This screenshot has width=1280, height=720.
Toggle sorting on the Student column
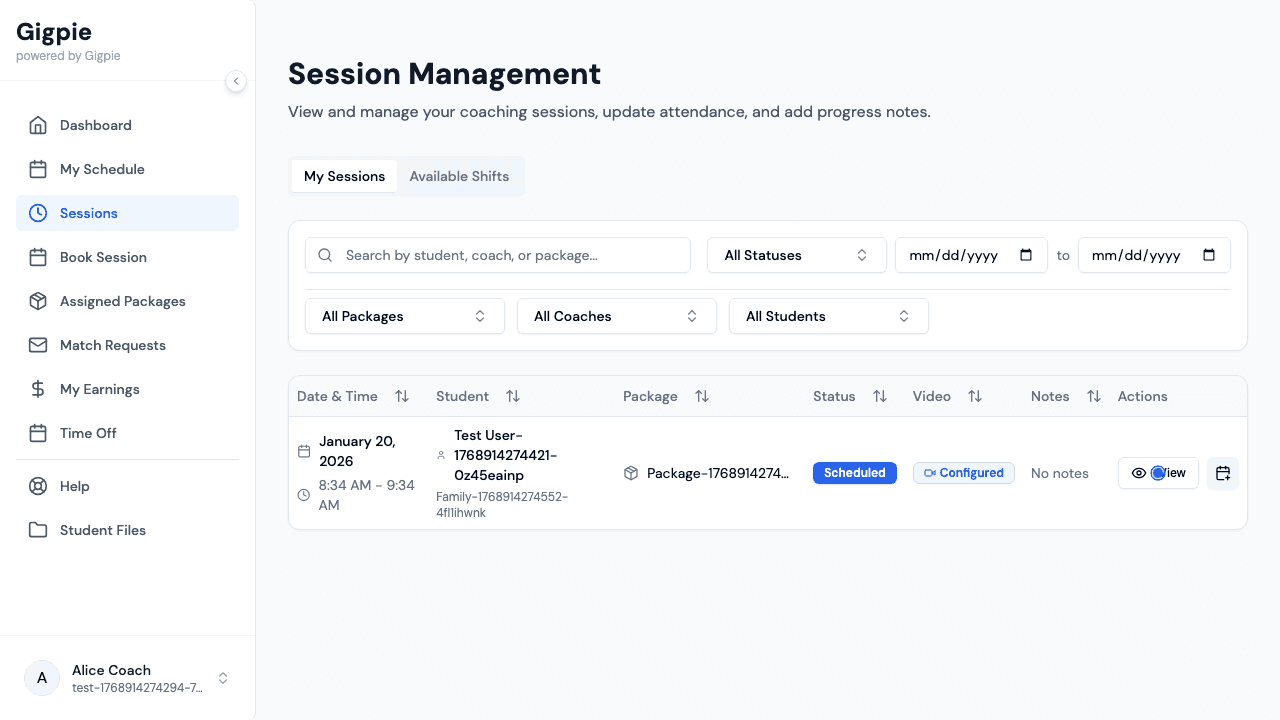click(513, 396)
